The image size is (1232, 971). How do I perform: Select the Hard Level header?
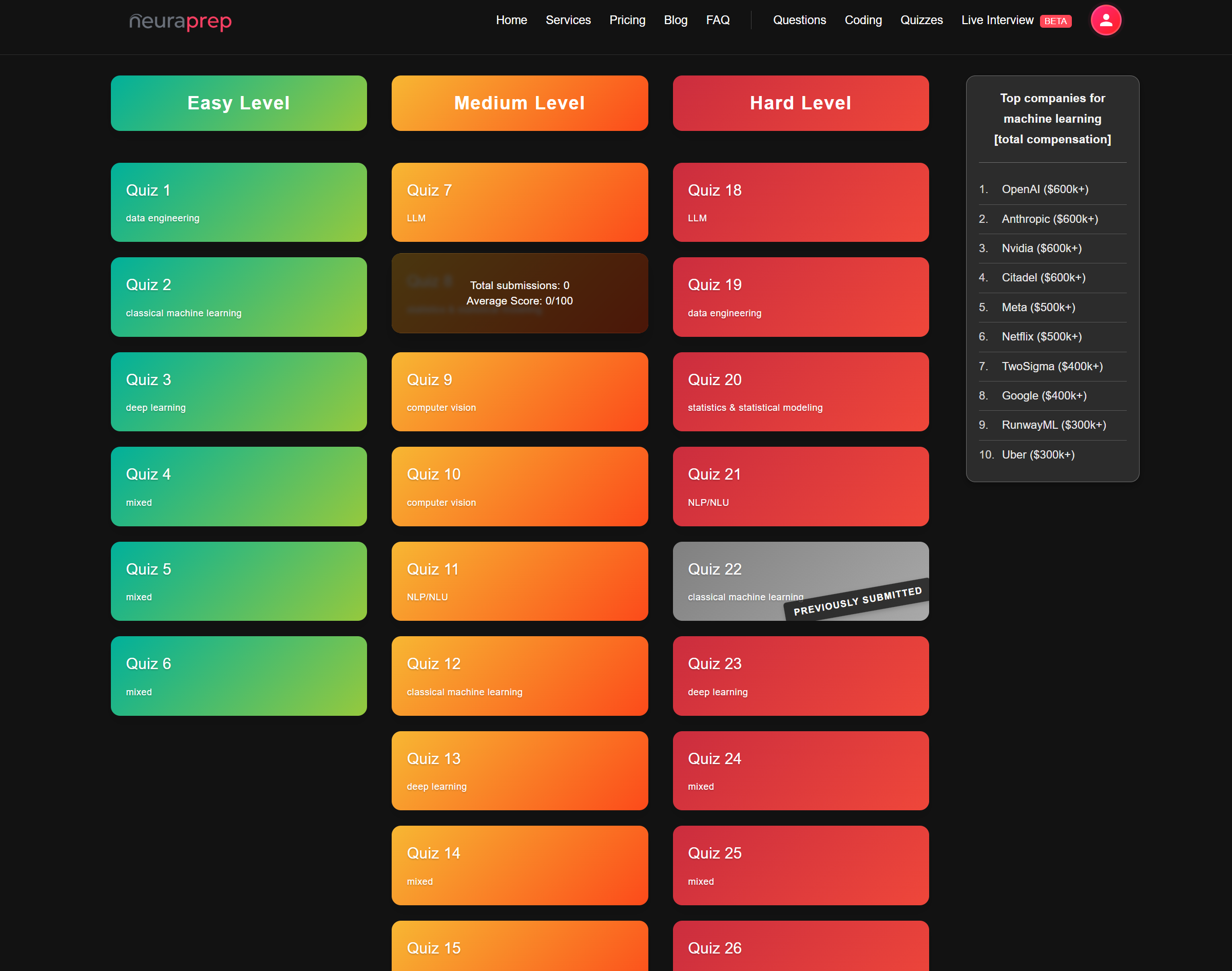[x=800, y=103]
